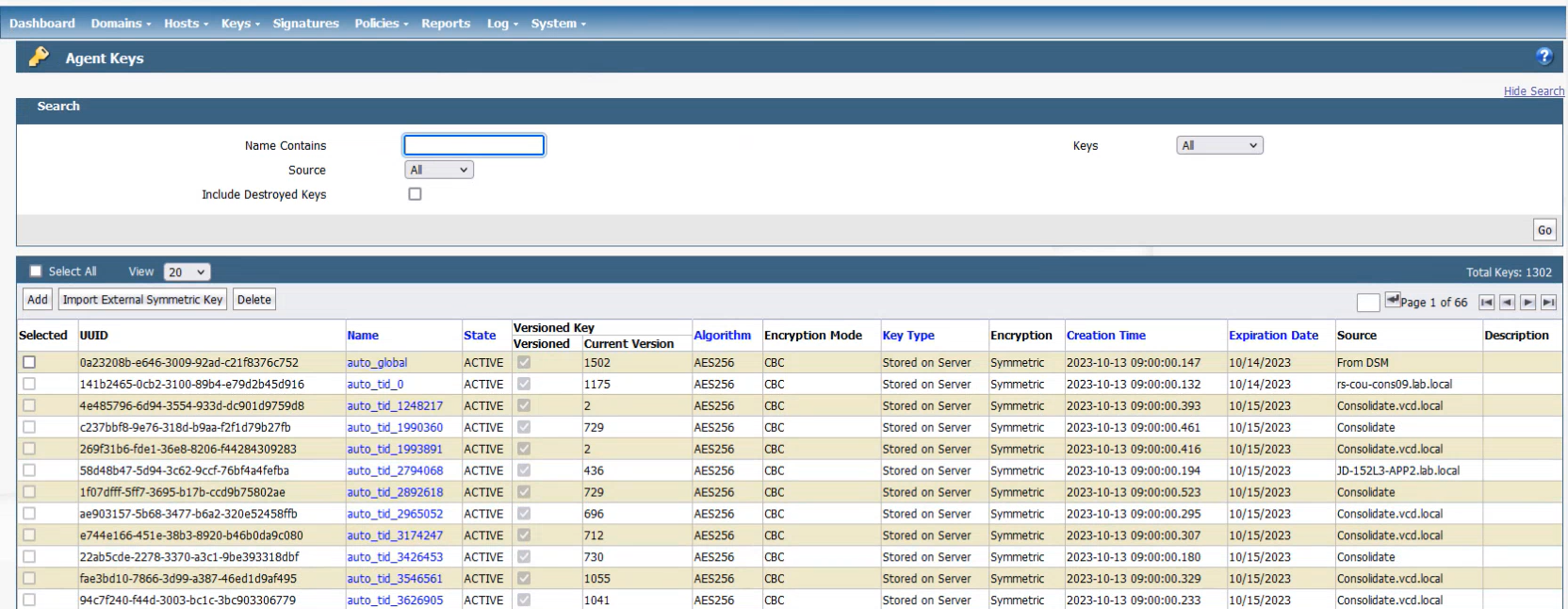
Task: Expand the Keys menu in navigation bar
Action: coord(240,24)
